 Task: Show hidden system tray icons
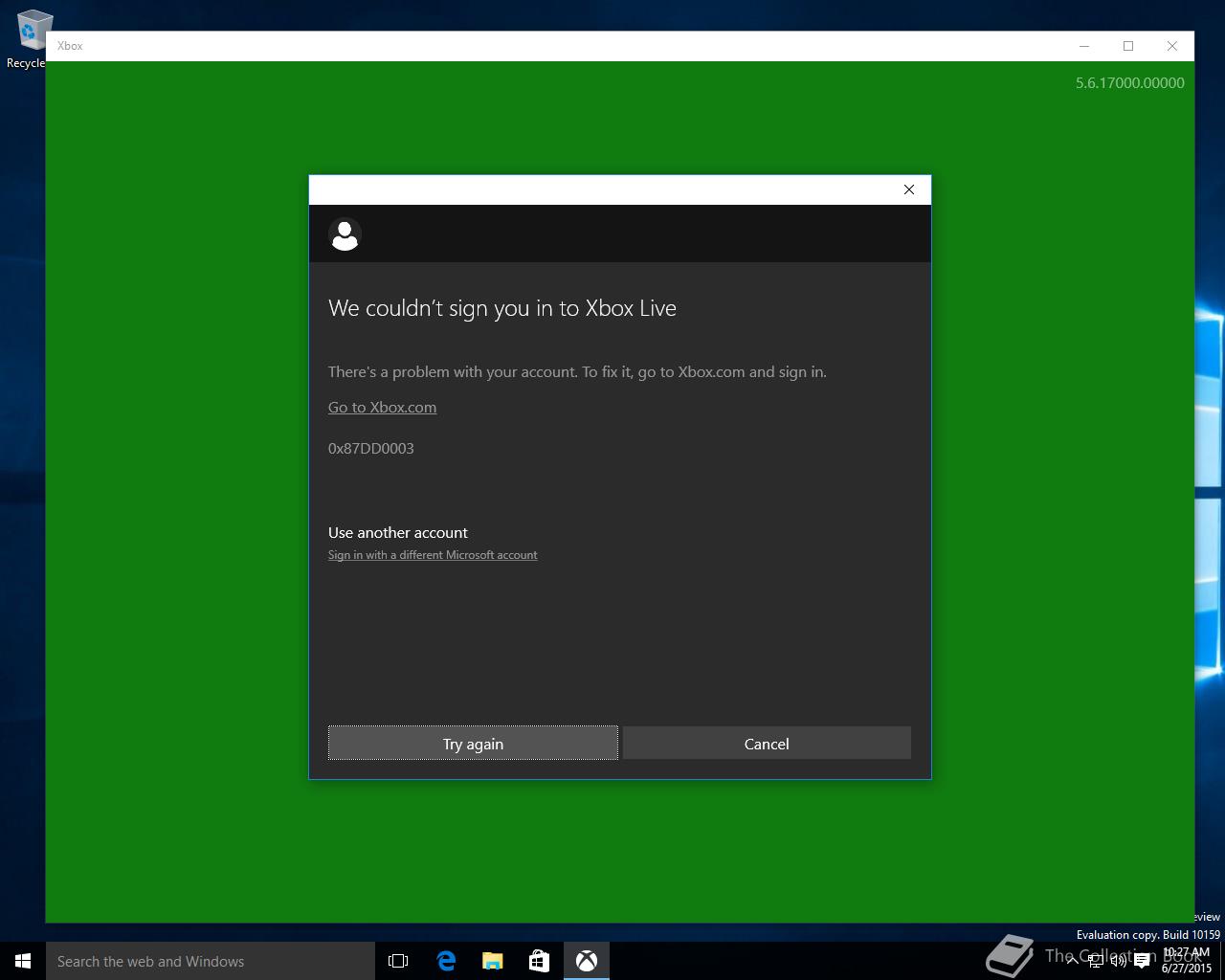(x=1072, y=961)
